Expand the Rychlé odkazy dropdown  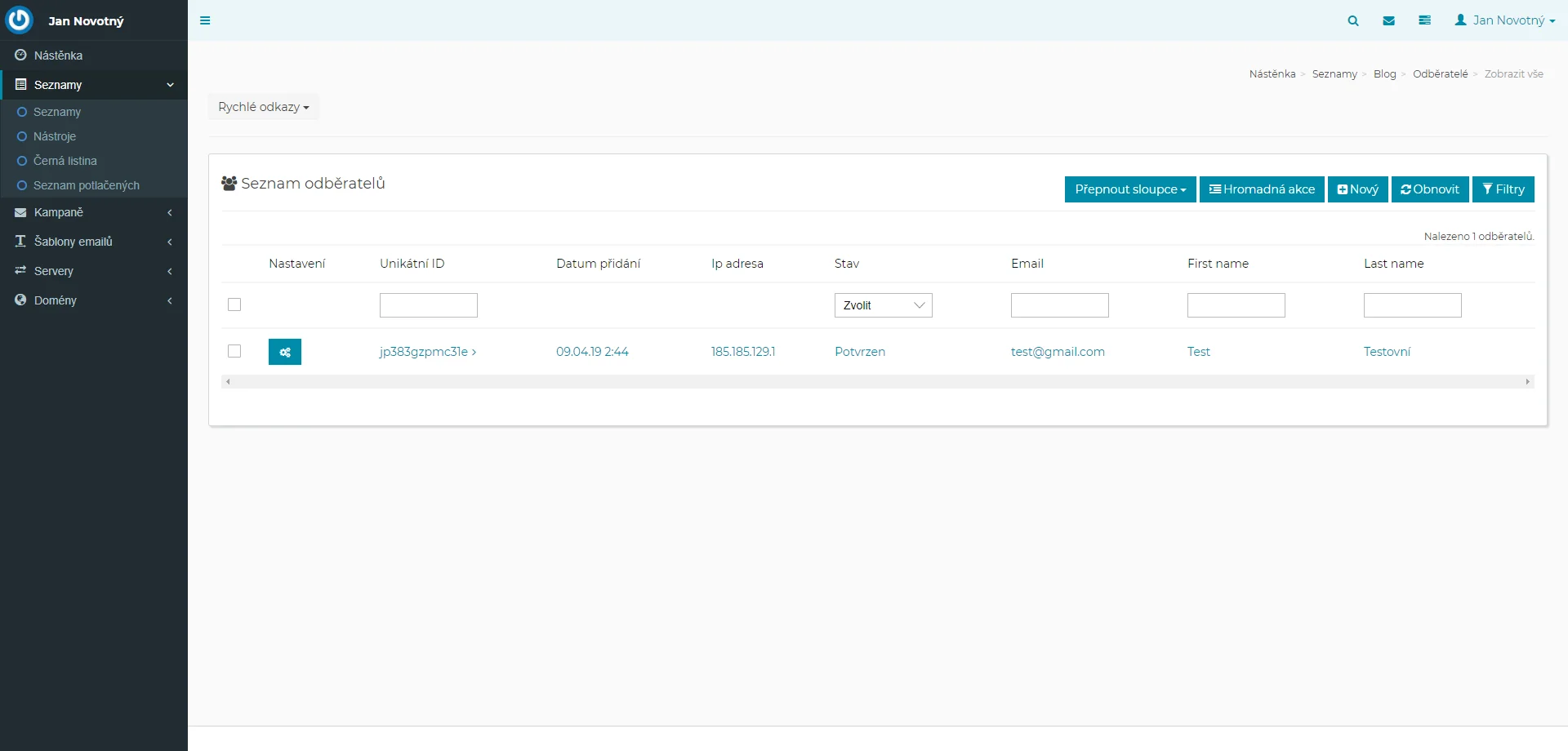(263, 107)
